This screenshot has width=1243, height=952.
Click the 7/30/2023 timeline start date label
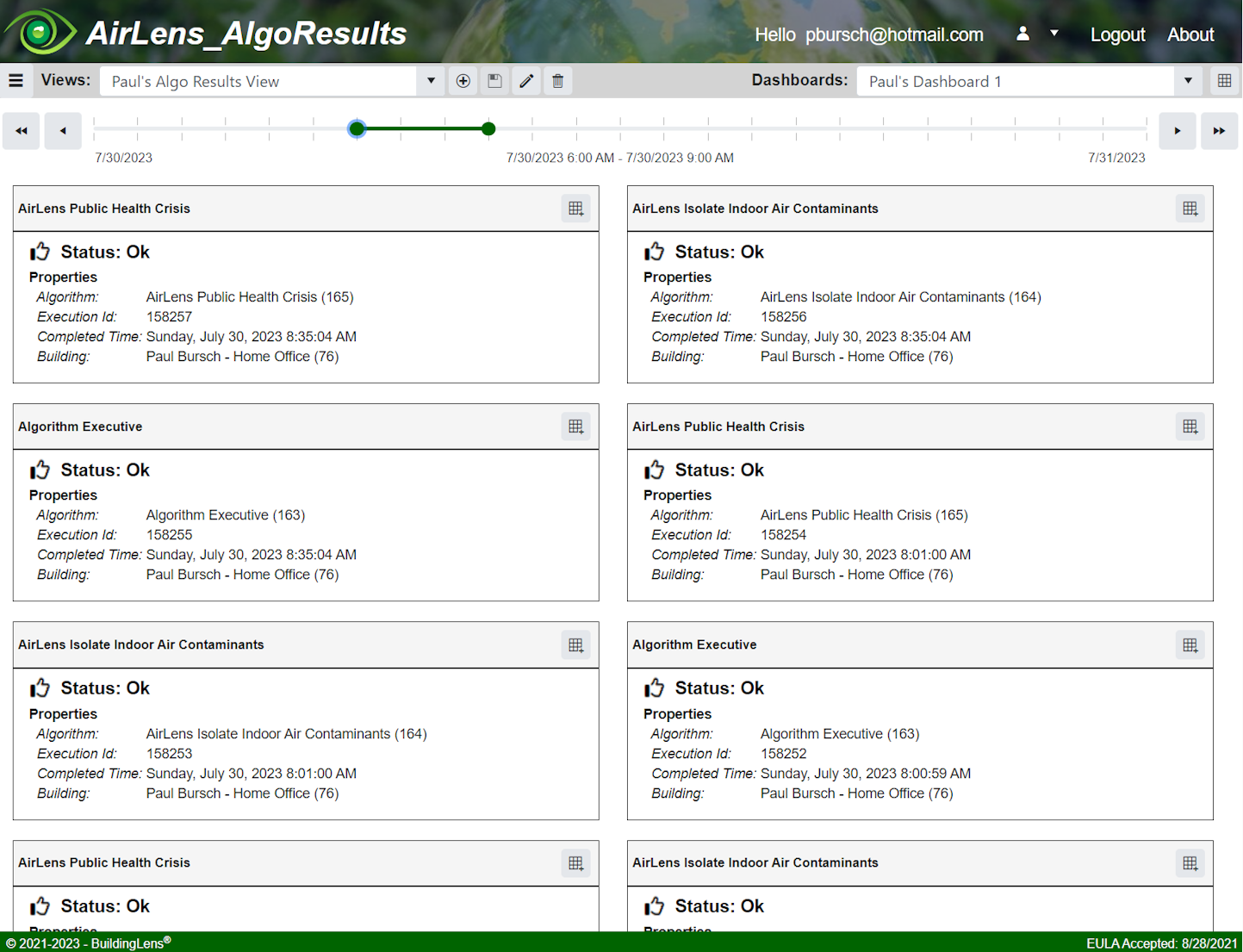pos(123,158)
